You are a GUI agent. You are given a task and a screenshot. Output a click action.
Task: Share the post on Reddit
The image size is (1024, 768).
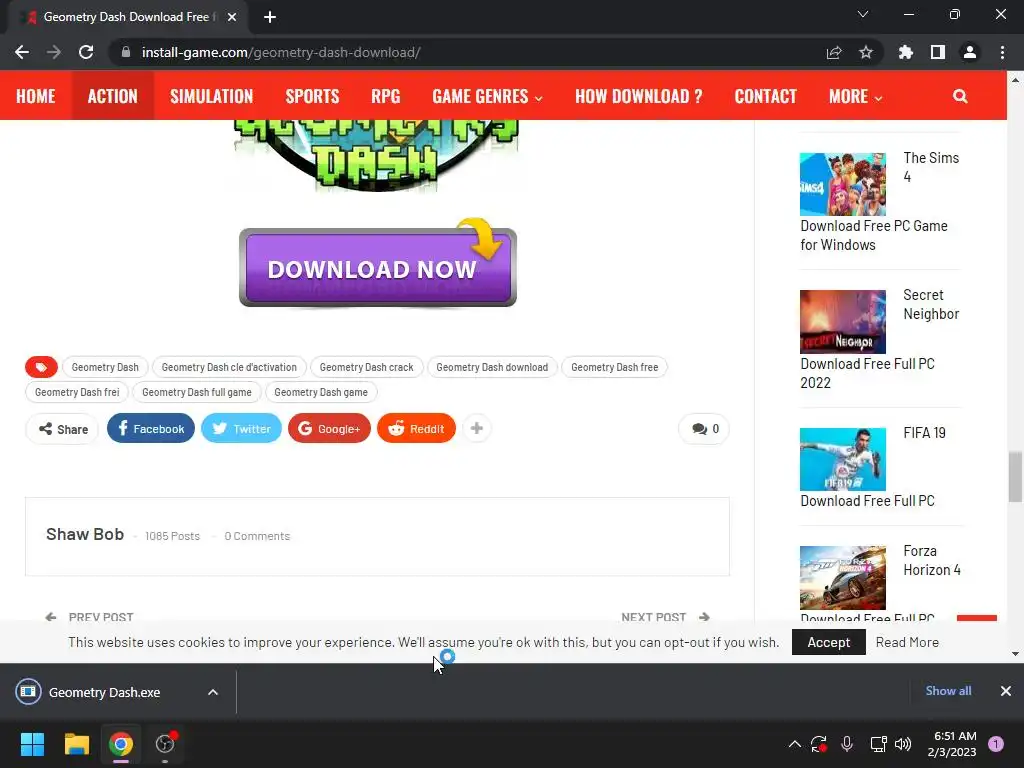pyautogui.click(x=416, y=428)
